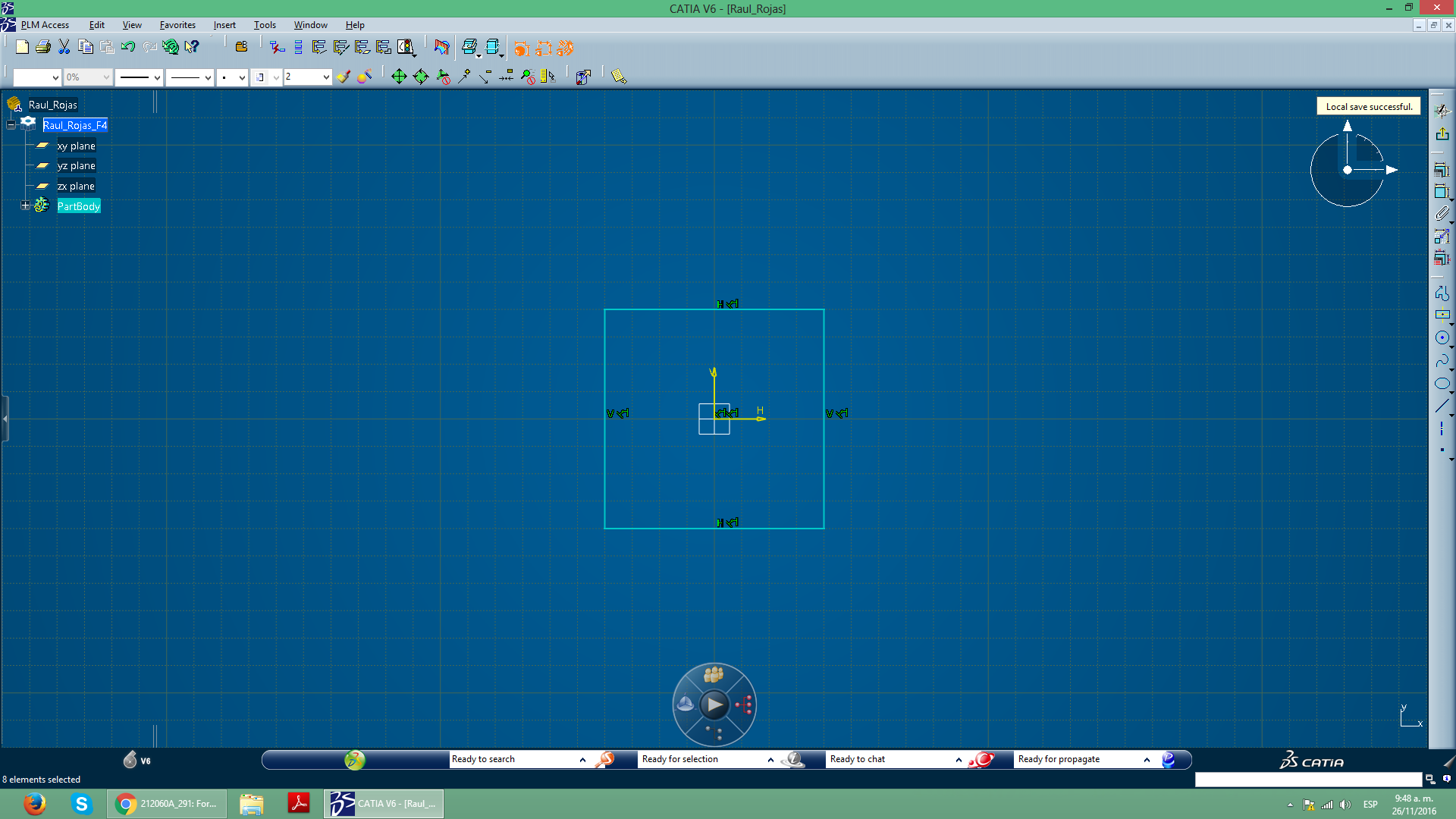Select zx plane in the tree
Screen dimensions: 1456x819
click(76, 186)
